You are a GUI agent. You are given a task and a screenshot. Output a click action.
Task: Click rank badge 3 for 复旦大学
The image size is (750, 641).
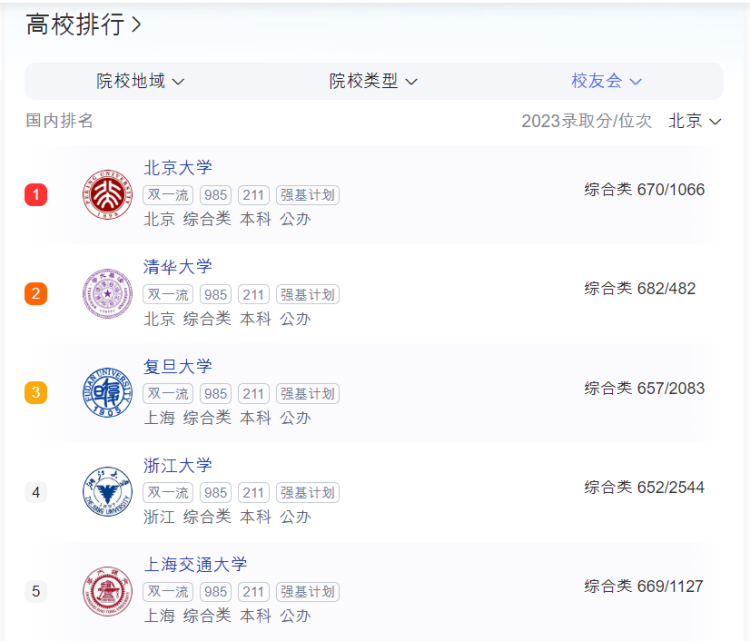point(36,393)
